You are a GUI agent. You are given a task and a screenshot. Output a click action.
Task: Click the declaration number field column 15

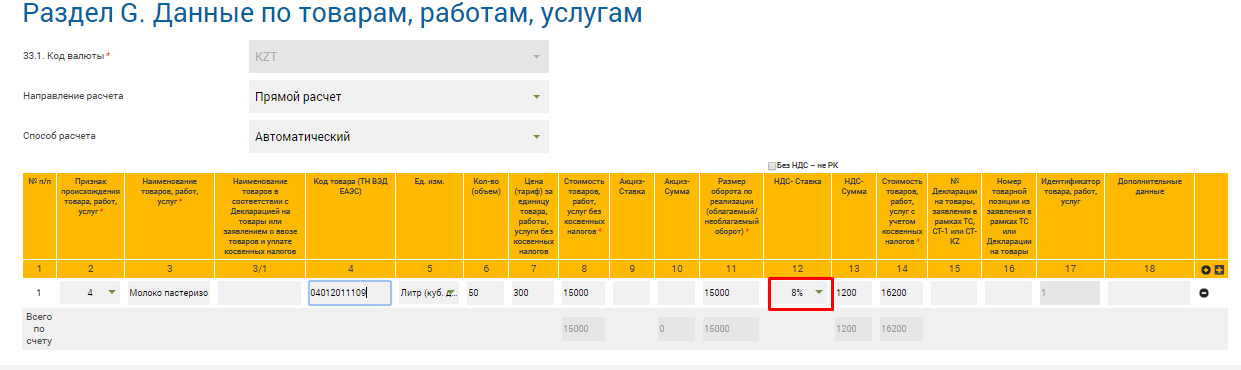tap(954, 293)
